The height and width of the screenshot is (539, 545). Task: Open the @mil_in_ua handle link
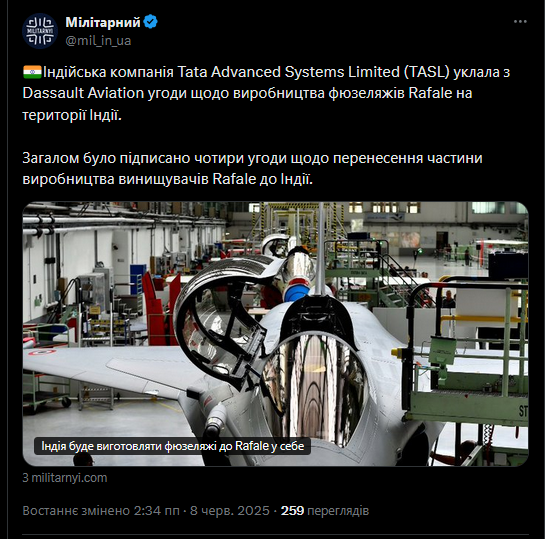[x=98, y=41]
